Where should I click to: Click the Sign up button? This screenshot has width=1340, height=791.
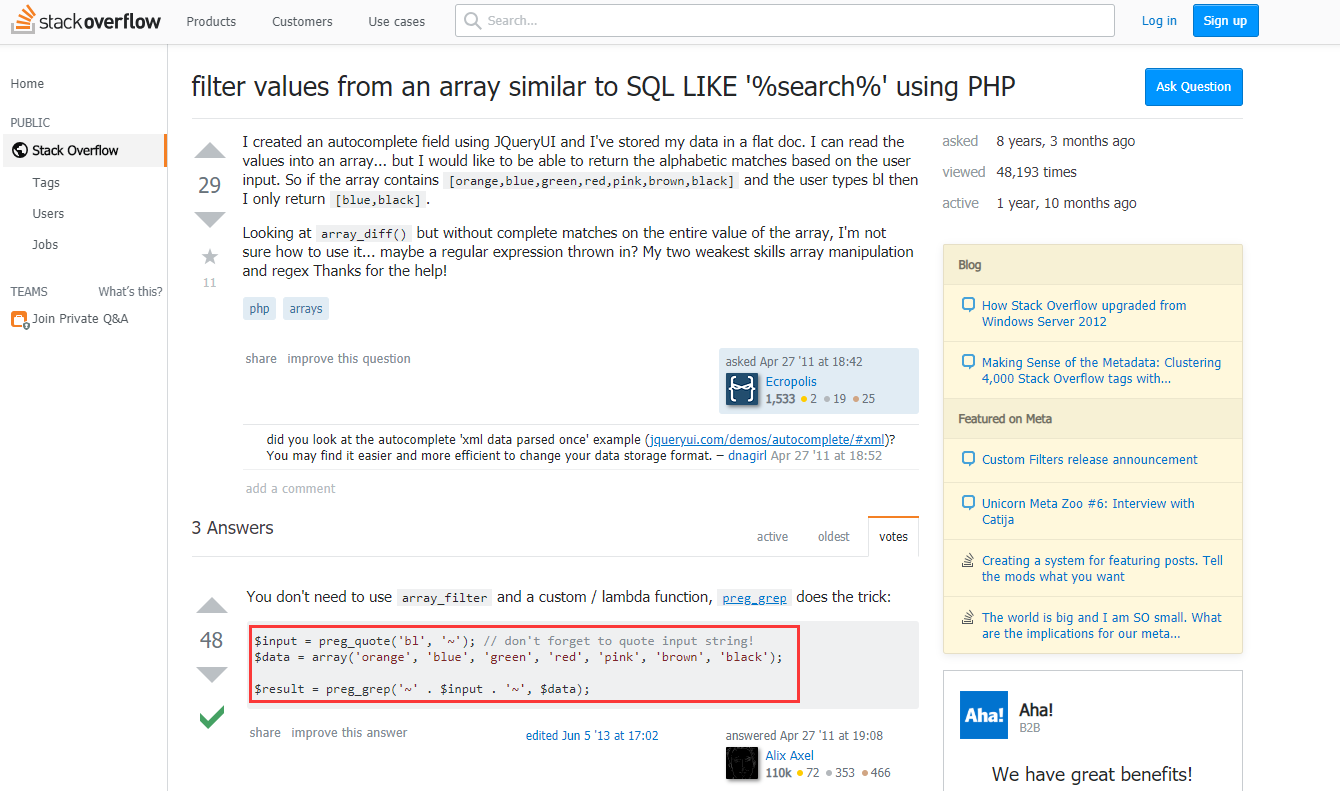[x=1225, y=21]
